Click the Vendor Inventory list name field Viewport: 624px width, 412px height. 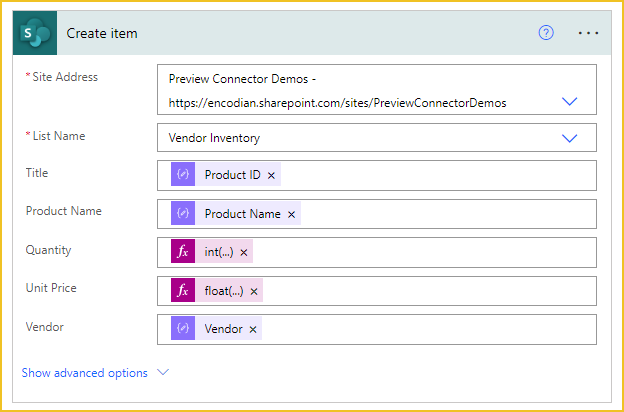377,138
